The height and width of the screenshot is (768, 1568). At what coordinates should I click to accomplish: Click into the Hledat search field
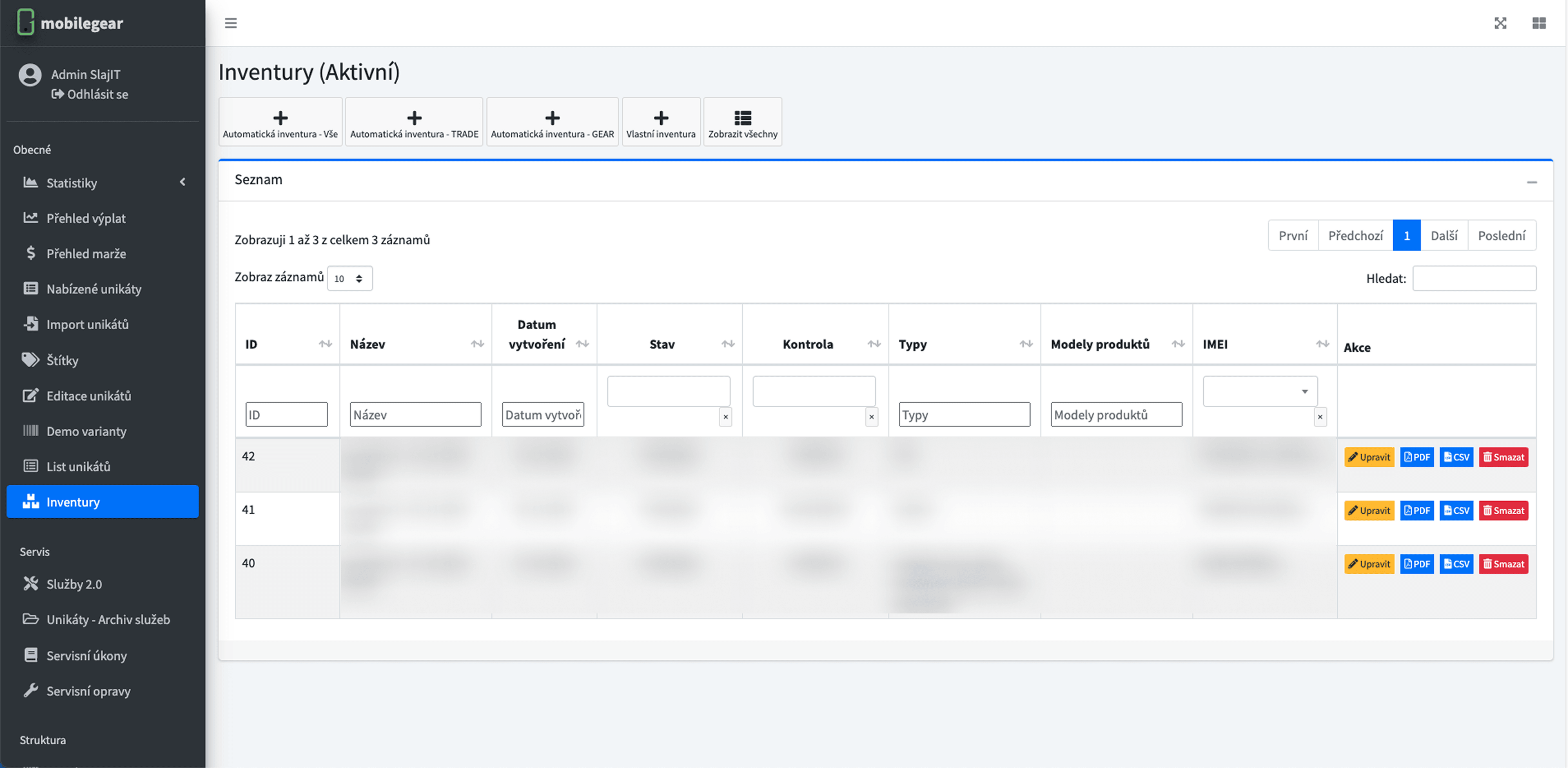point(1474,278)
